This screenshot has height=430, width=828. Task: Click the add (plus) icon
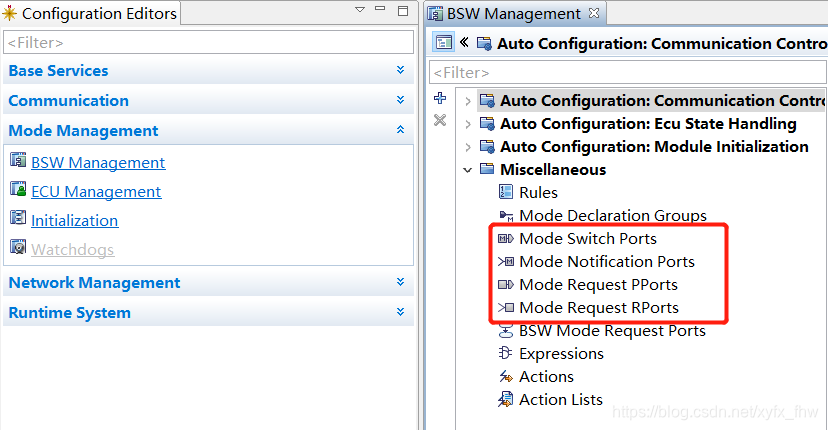tap(439, 98)
